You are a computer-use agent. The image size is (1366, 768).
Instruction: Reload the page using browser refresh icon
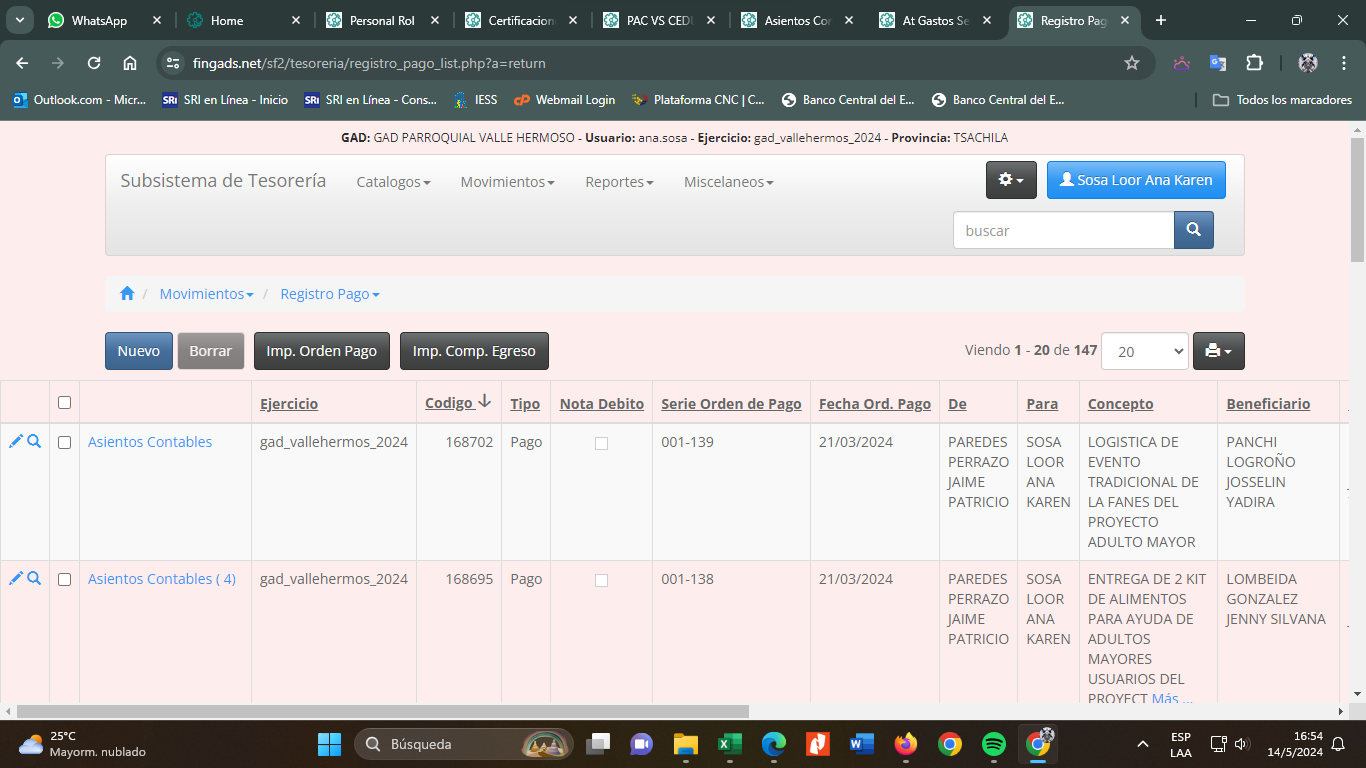coord(94,63)
